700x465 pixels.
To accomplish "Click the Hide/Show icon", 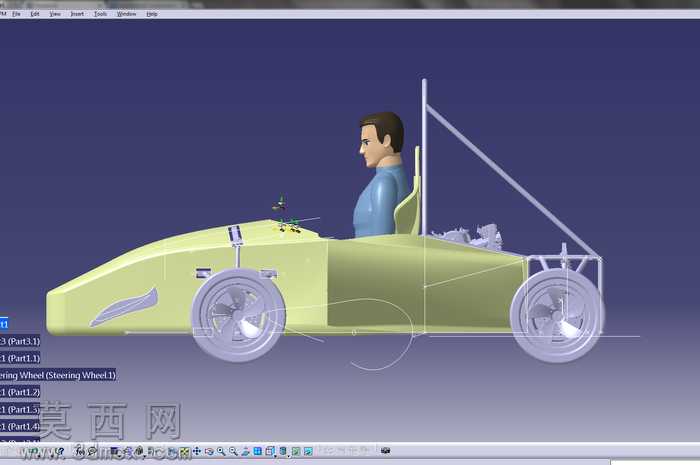I will [296, 451].
